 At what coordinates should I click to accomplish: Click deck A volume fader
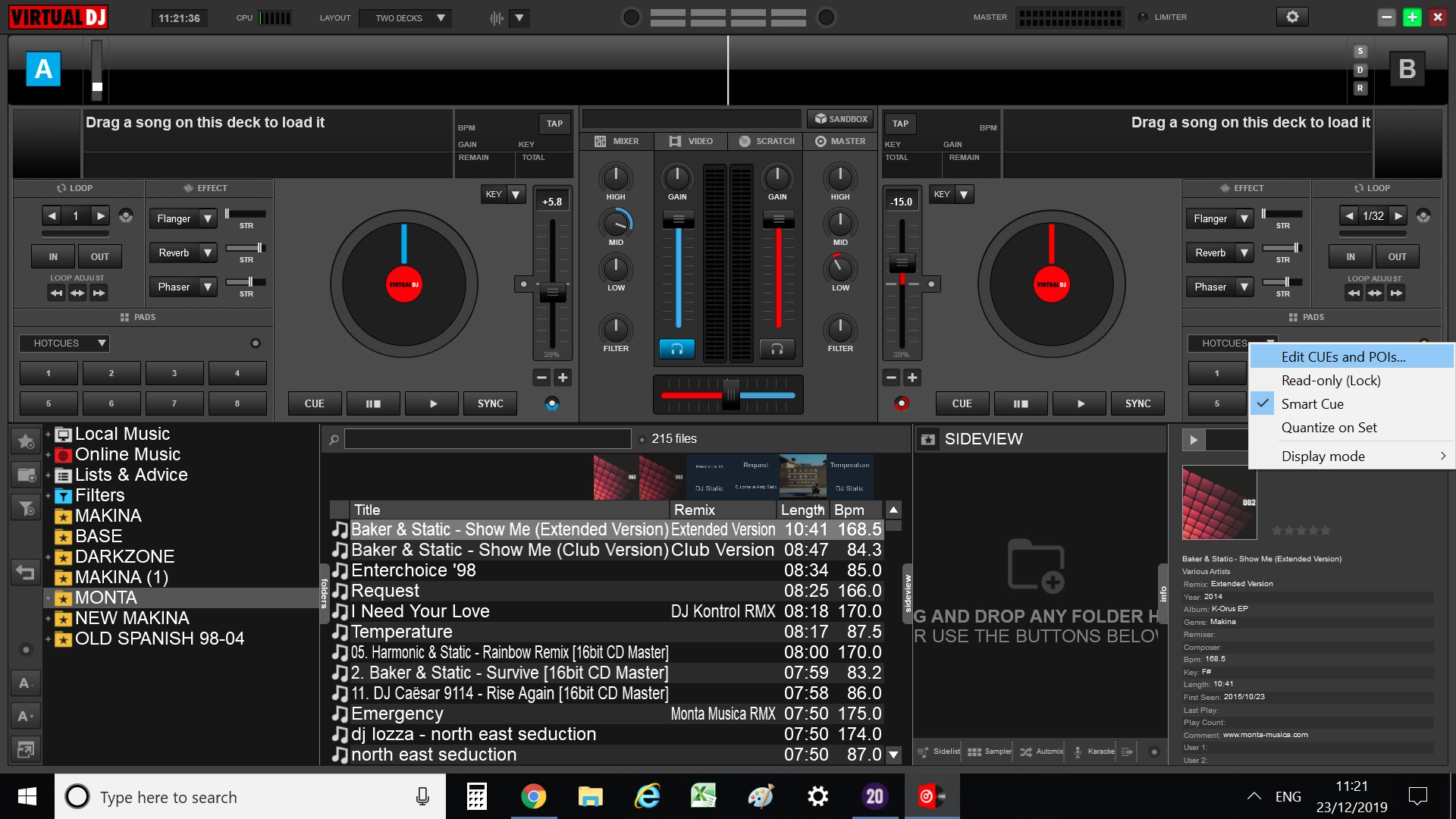coord(678,220)
